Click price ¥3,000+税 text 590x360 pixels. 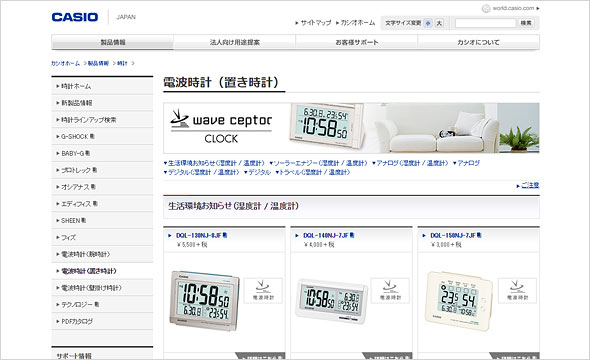[x=446, y=245]
